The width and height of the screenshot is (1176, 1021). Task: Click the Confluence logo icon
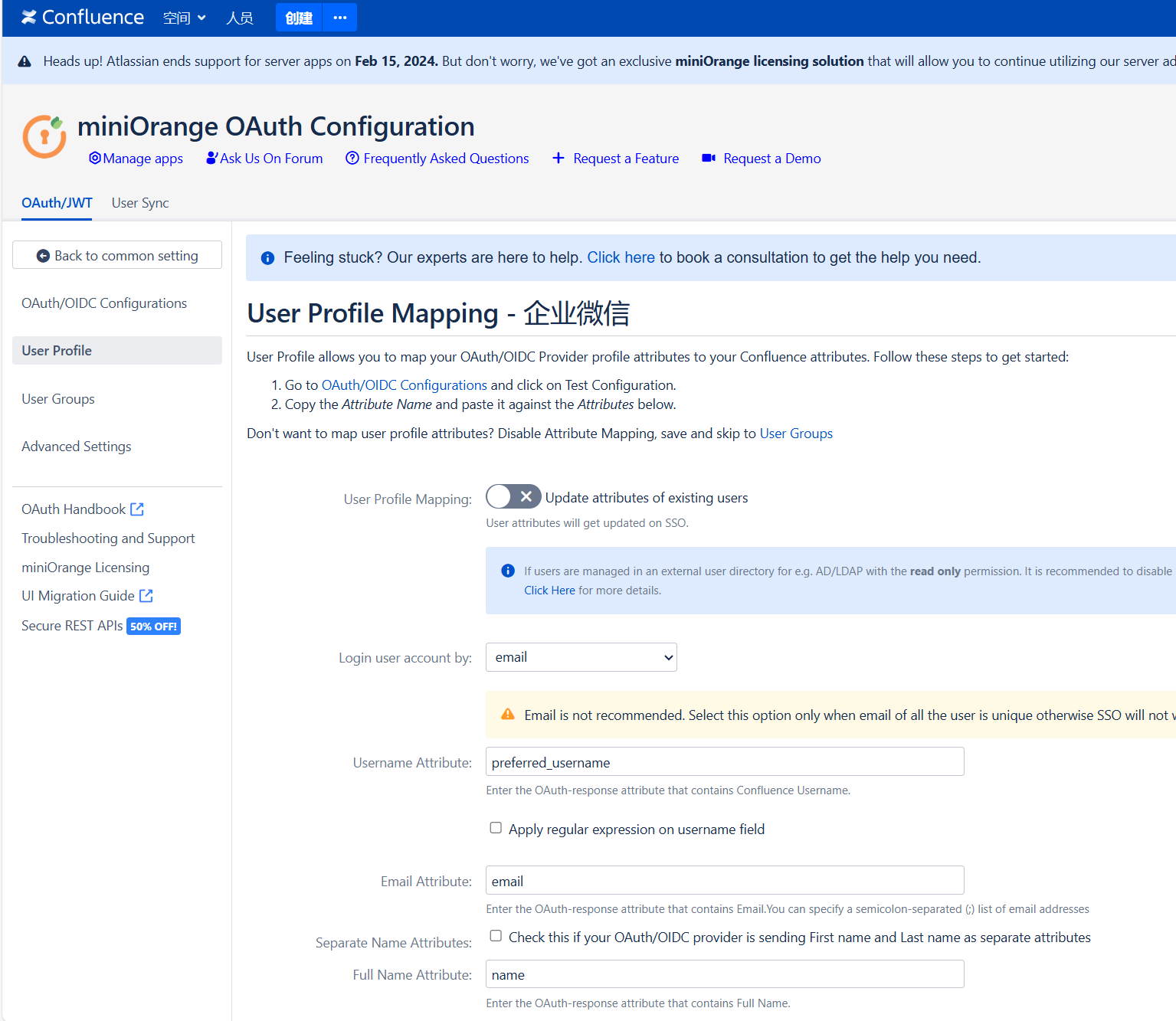click(29, 17)
